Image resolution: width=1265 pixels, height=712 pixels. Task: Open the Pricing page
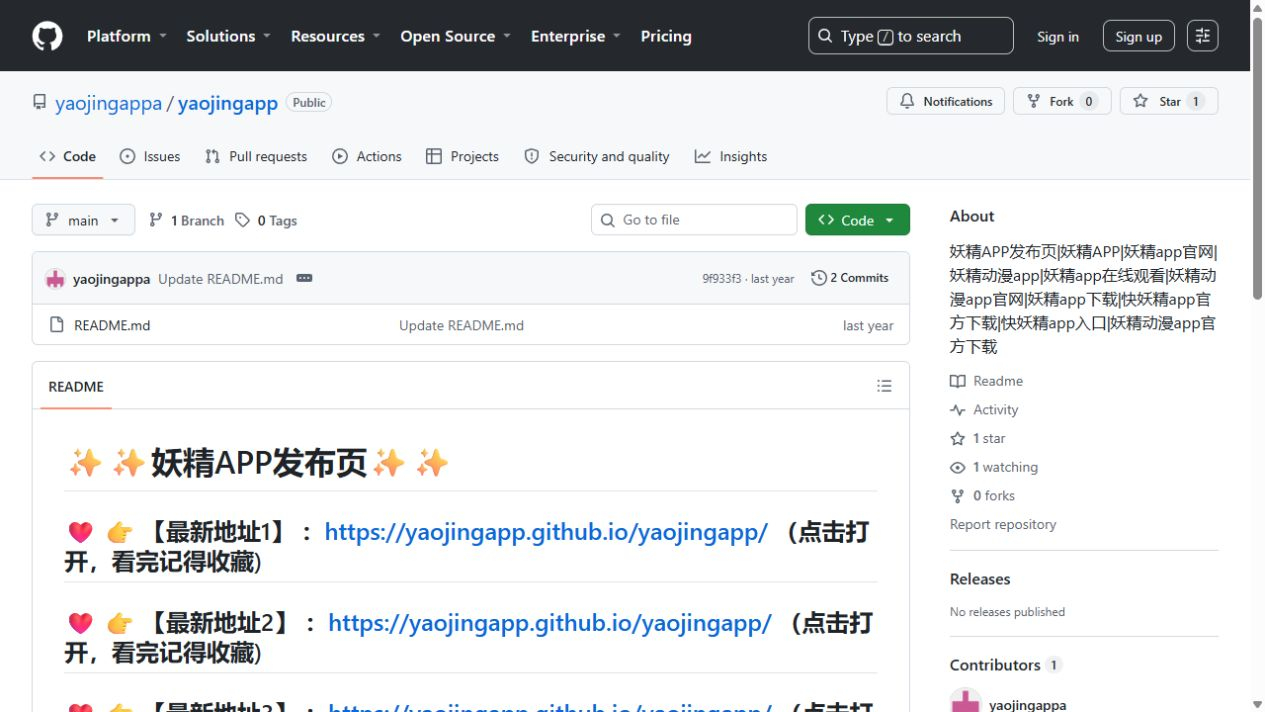click(666, 36)
